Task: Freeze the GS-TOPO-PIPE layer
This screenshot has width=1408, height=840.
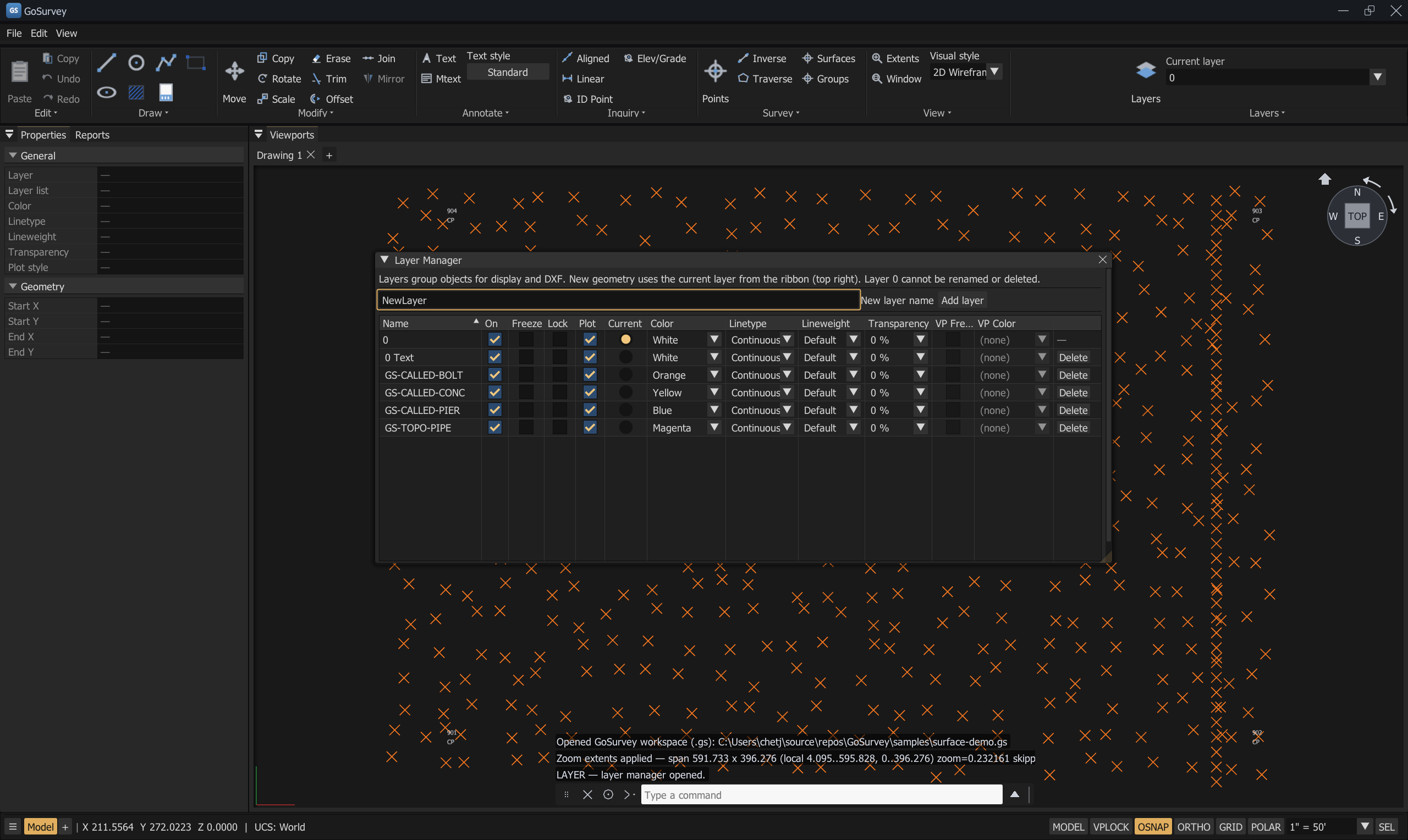Action: click(526, 427)
